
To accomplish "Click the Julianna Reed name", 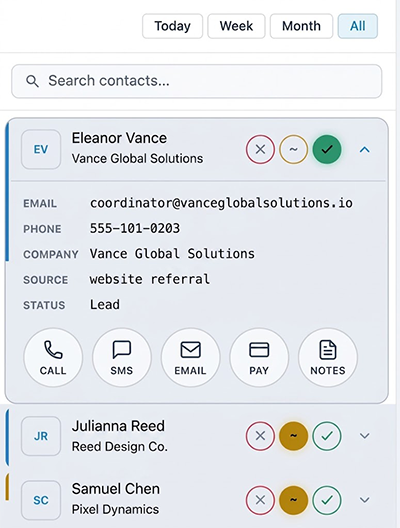I will click(x=118, y=426).
